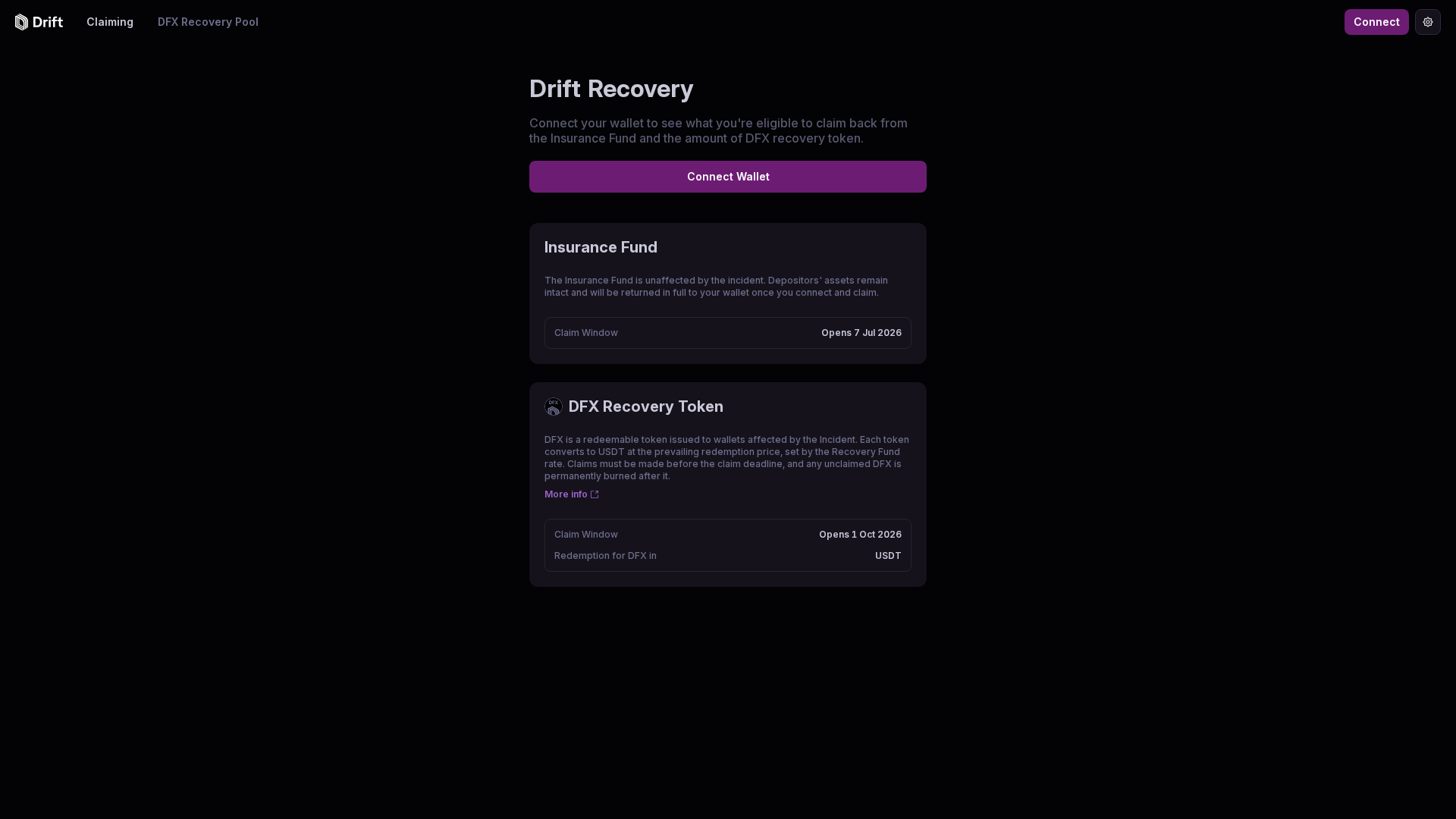Viewport: 1456px width, 819px height.
Task: Click the USDT redemption value
Action: point(888,556)
